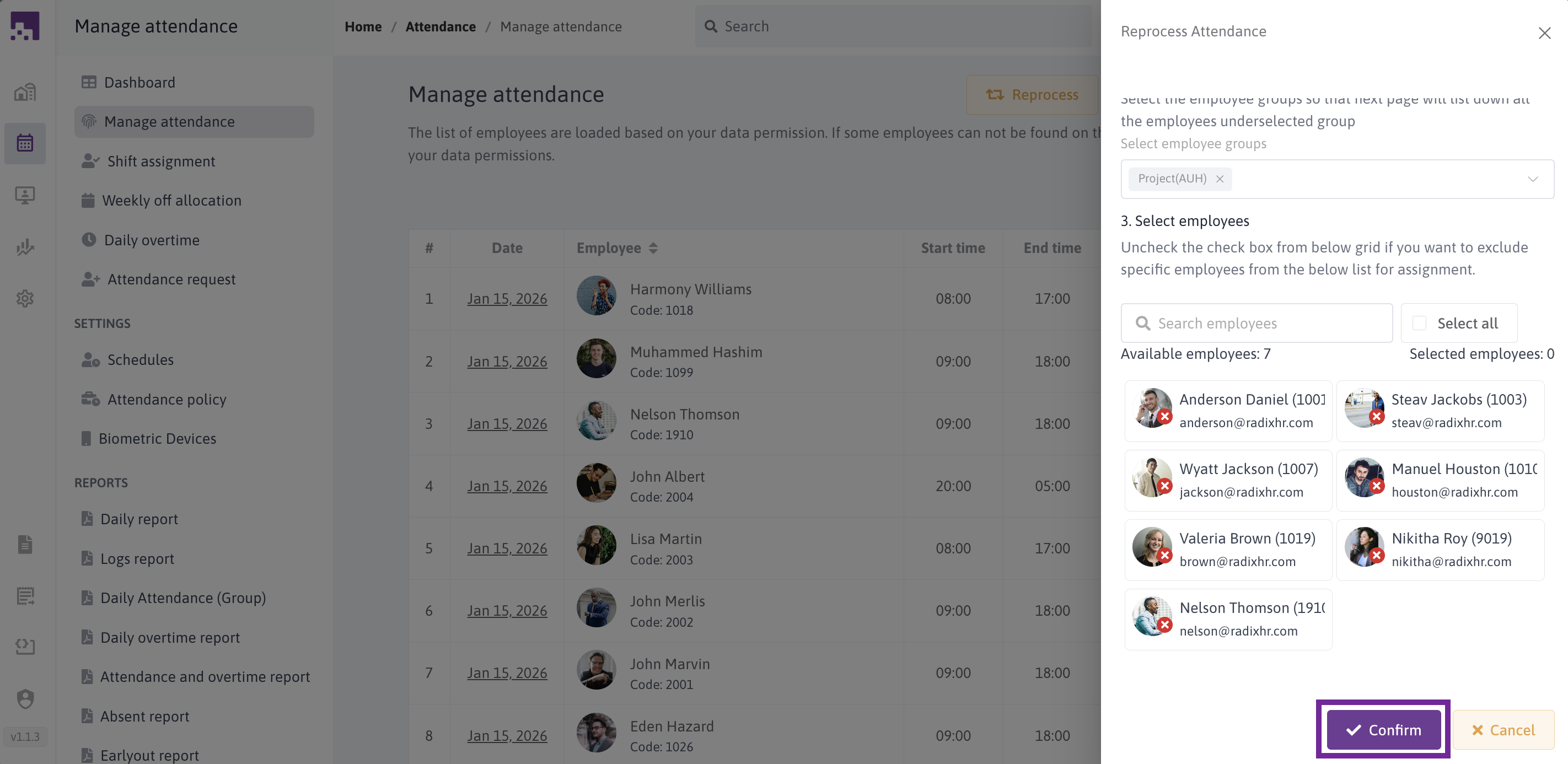Click the app logo icon at top left
The height and width of the screenshot is (764, 1568).
(x=25, y=26)
